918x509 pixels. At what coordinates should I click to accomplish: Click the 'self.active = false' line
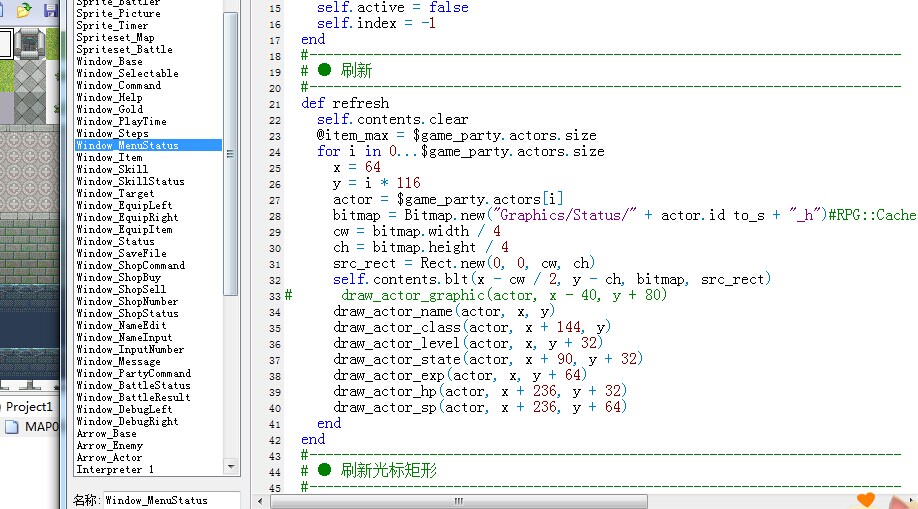point(392,8)
